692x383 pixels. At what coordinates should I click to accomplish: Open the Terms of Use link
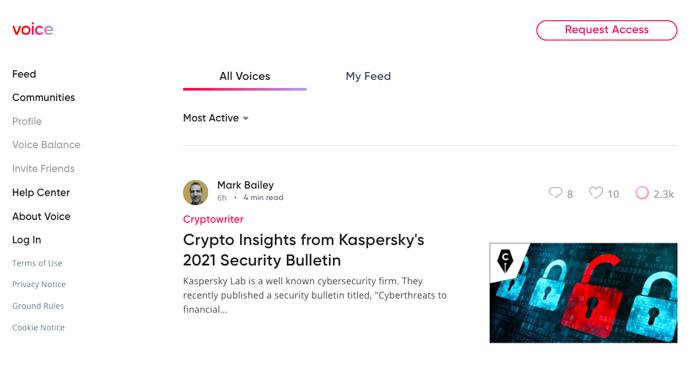37,263
